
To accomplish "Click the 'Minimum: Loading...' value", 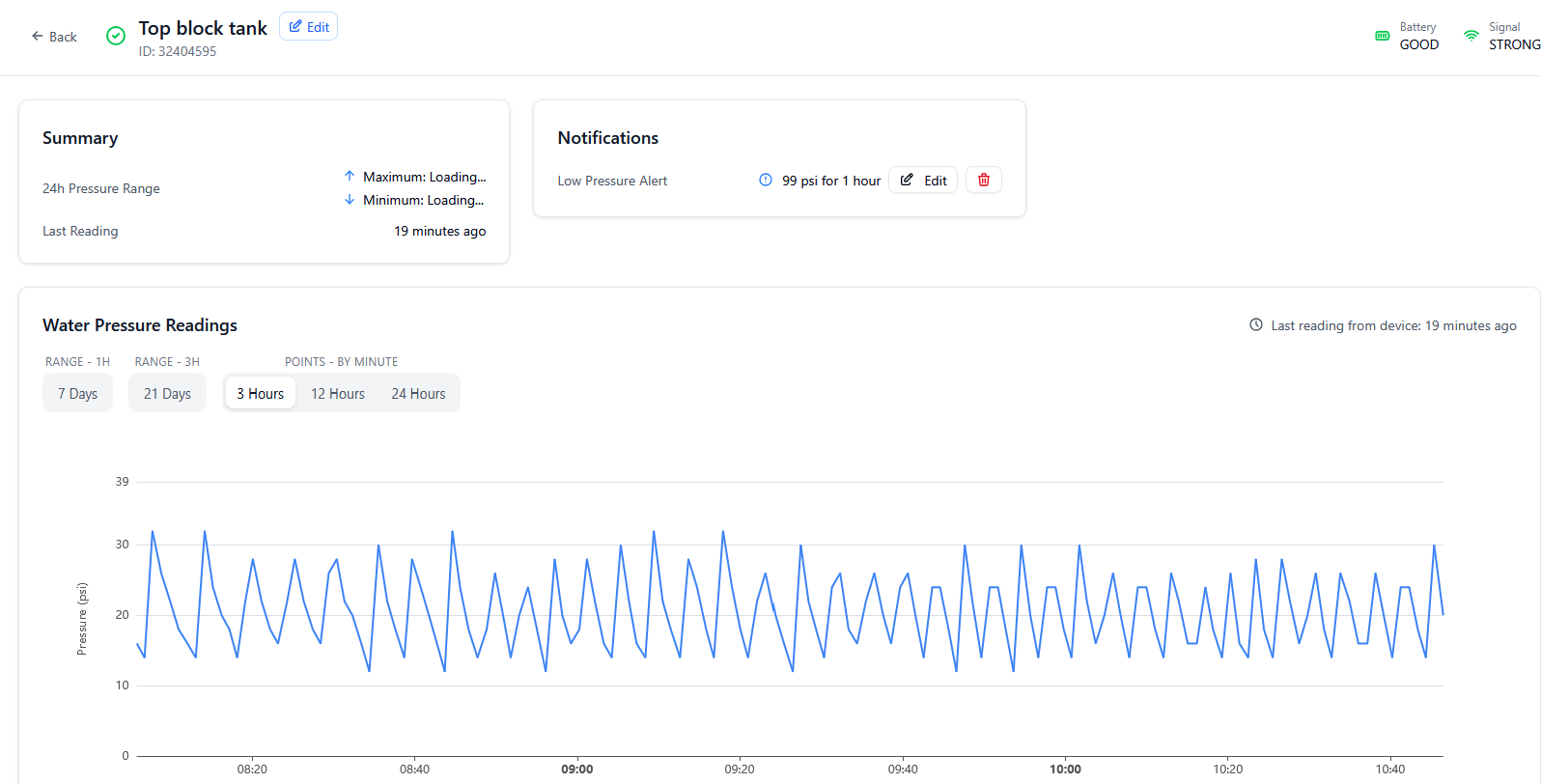I will [424, 200].
